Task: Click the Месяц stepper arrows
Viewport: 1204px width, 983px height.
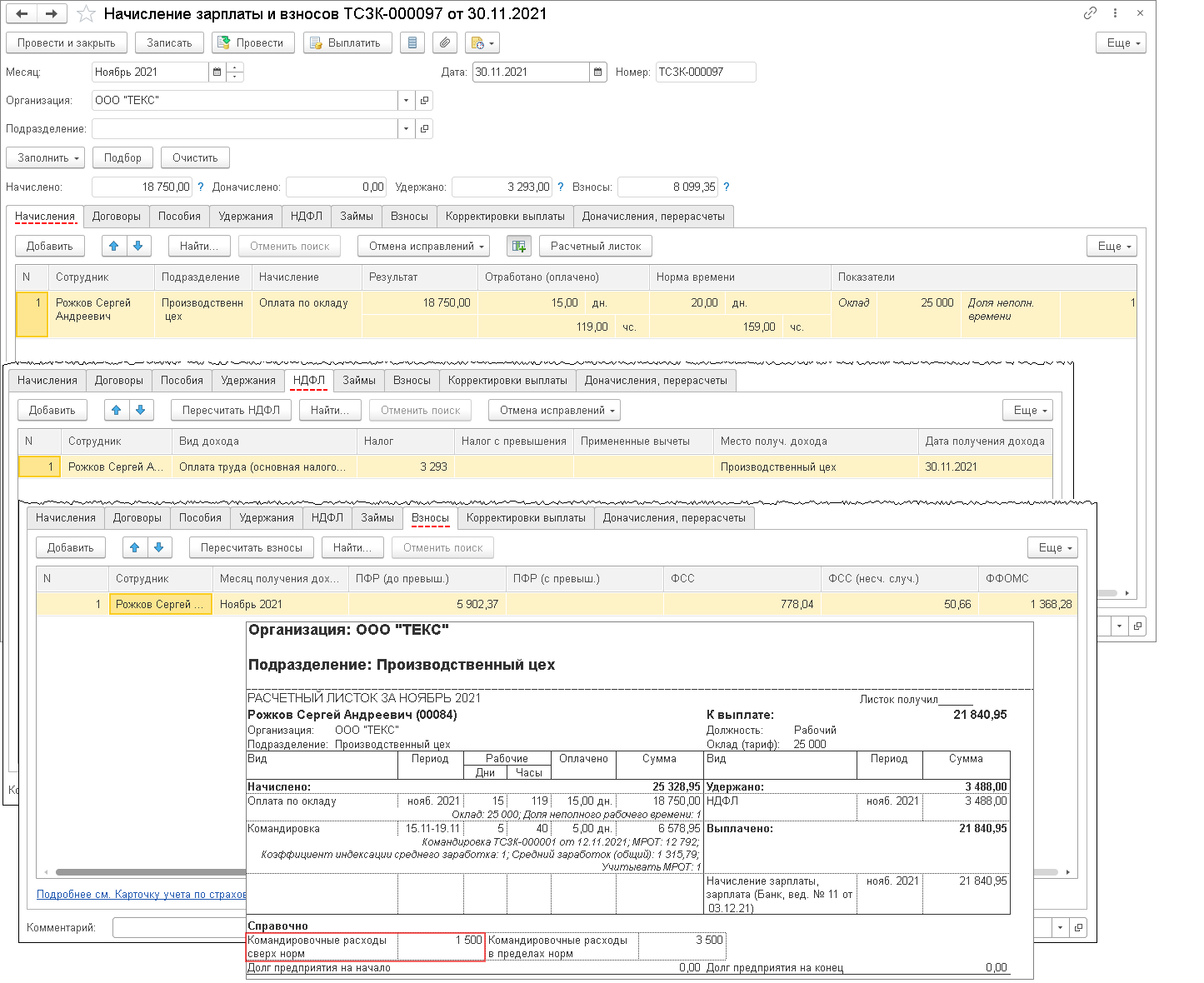Action: coord(234,72)
